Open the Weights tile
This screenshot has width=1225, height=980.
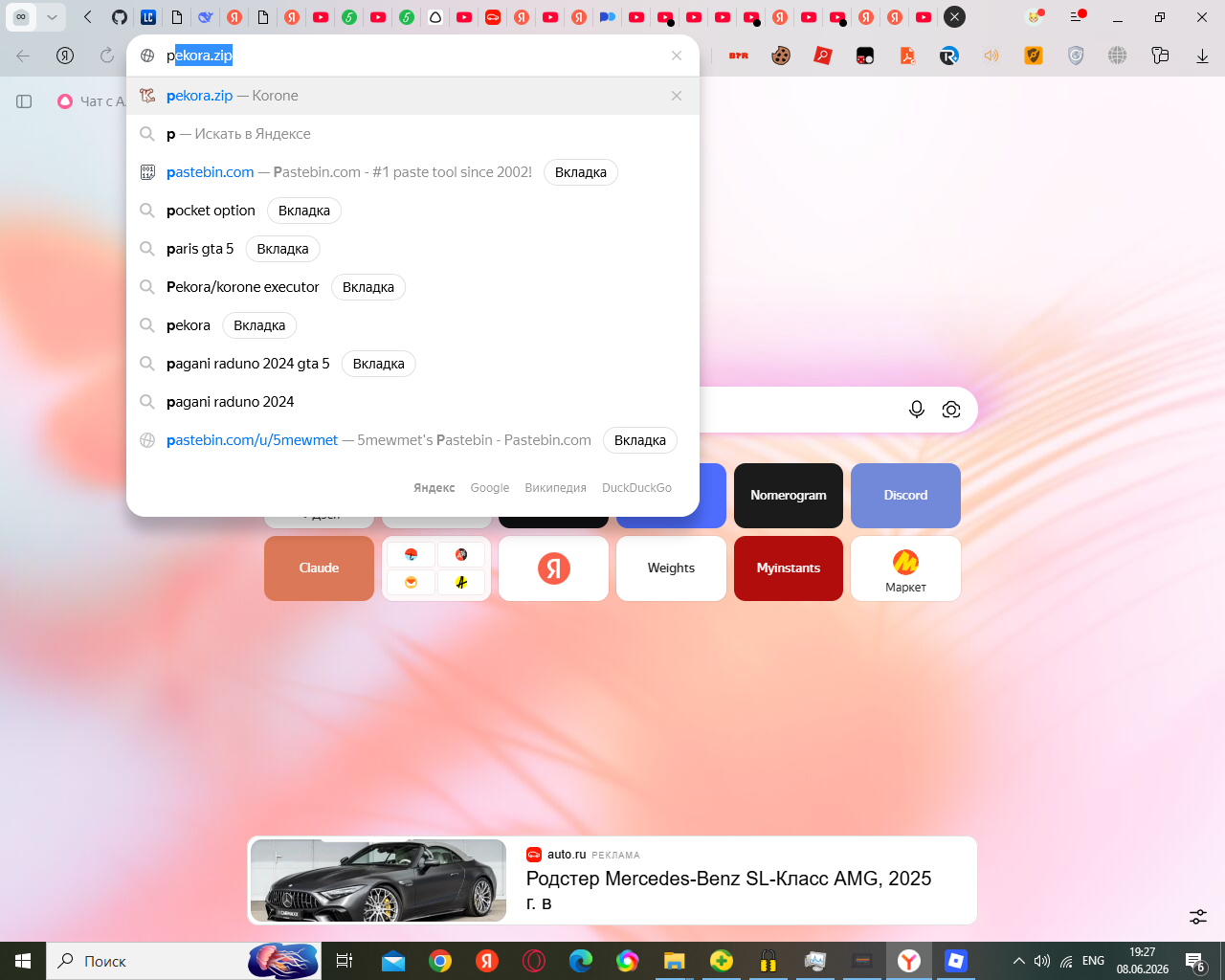[x=671, y=568]
